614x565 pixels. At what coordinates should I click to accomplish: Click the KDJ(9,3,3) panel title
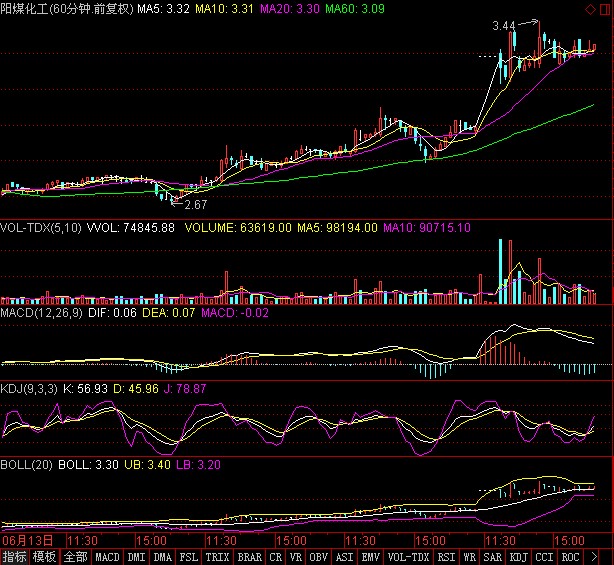click(29, 388)
